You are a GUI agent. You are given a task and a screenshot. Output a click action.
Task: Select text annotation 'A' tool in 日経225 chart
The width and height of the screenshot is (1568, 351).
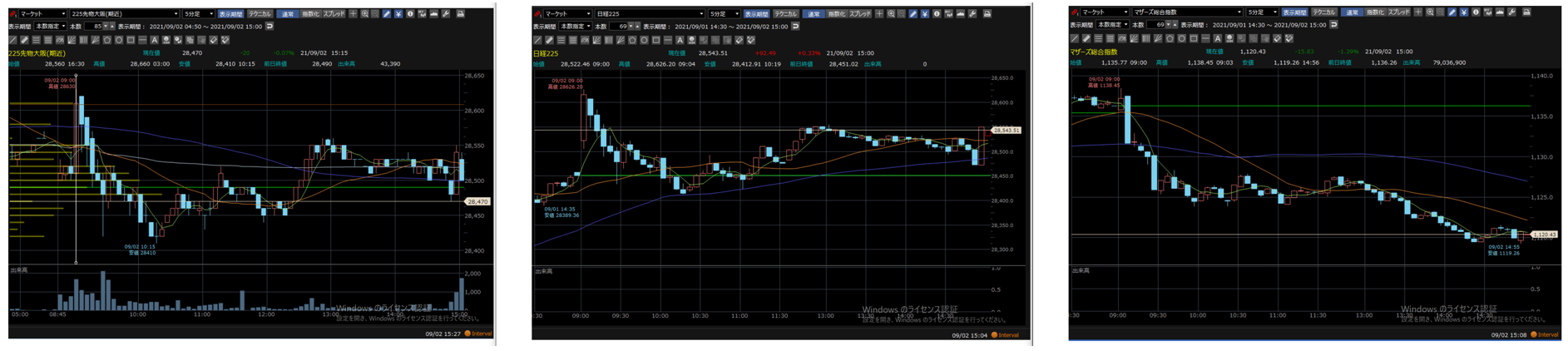[x=680, y=40]
